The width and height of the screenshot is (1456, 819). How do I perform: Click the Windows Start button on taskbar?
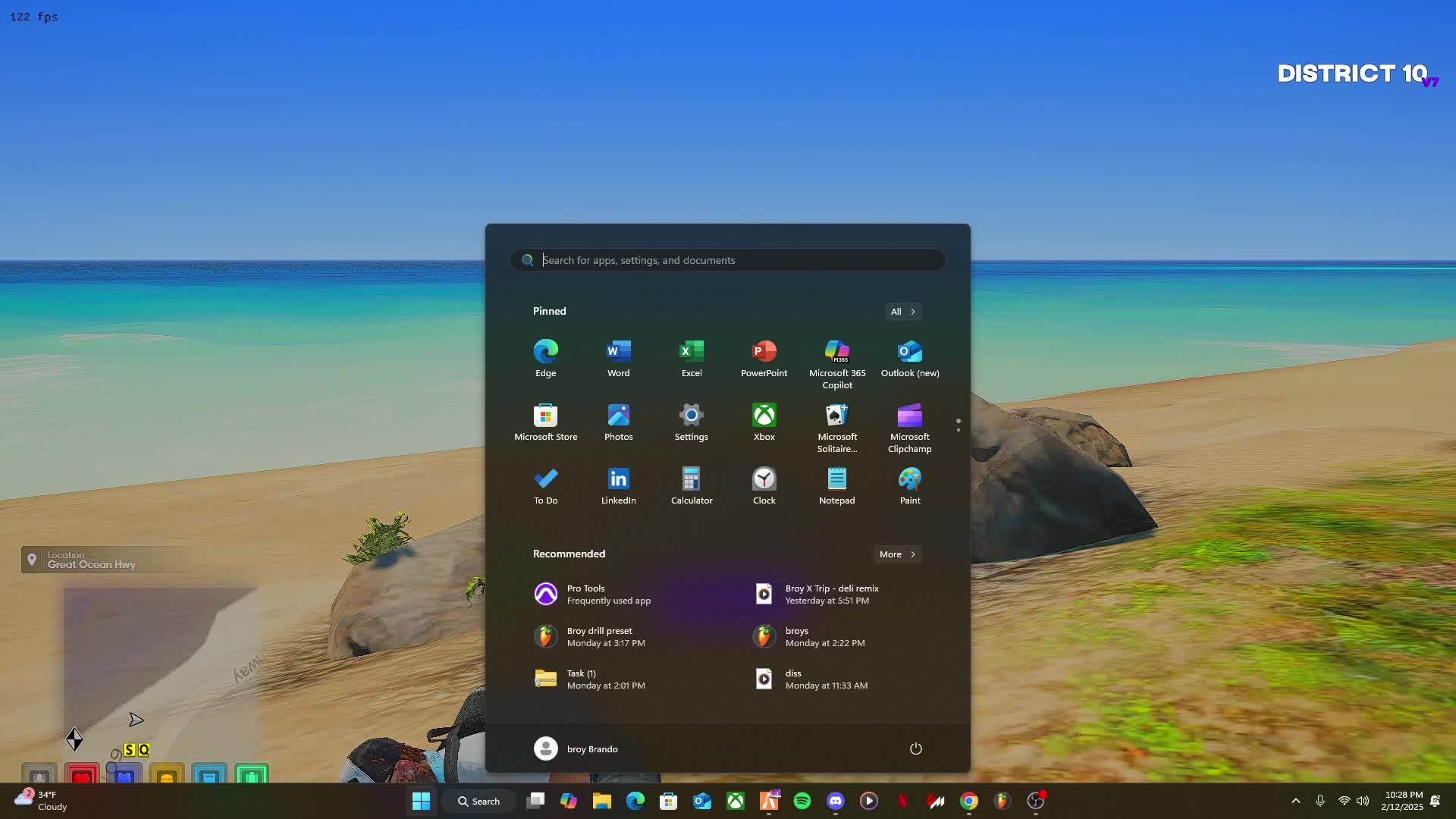coord(421,801)
